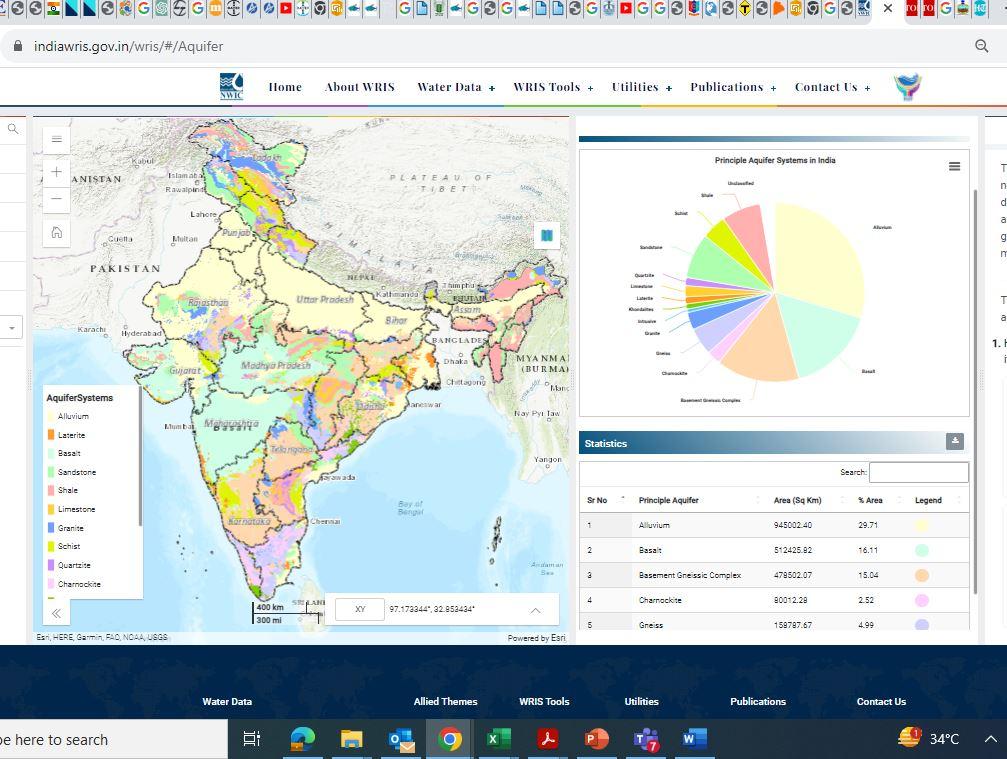View site security lock info

point(18,46)
